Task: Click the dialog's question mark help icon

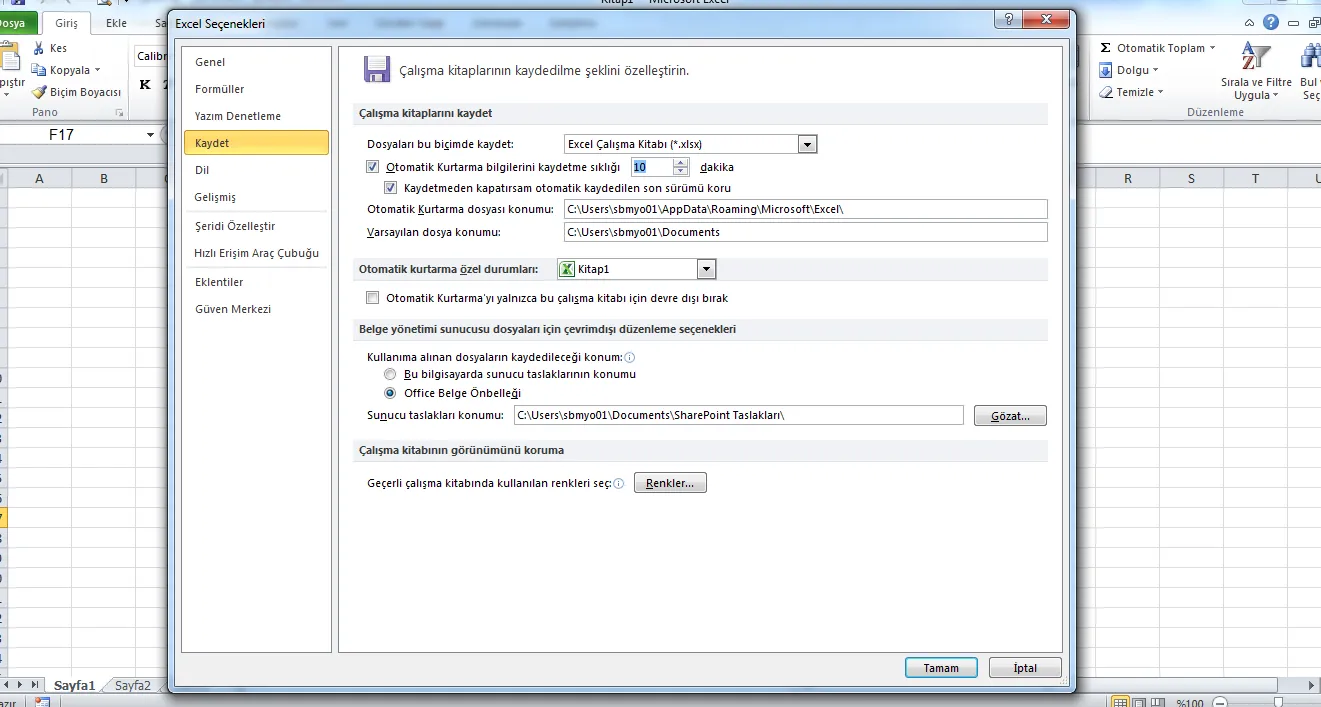Action: tap(1008, 20)
